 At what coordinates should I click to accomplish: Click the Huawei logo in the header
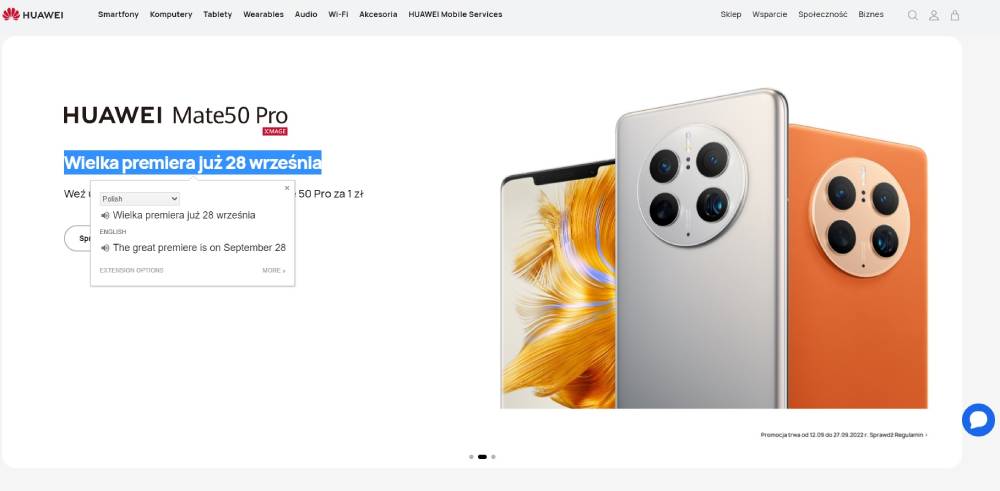(x=33, y=14)
